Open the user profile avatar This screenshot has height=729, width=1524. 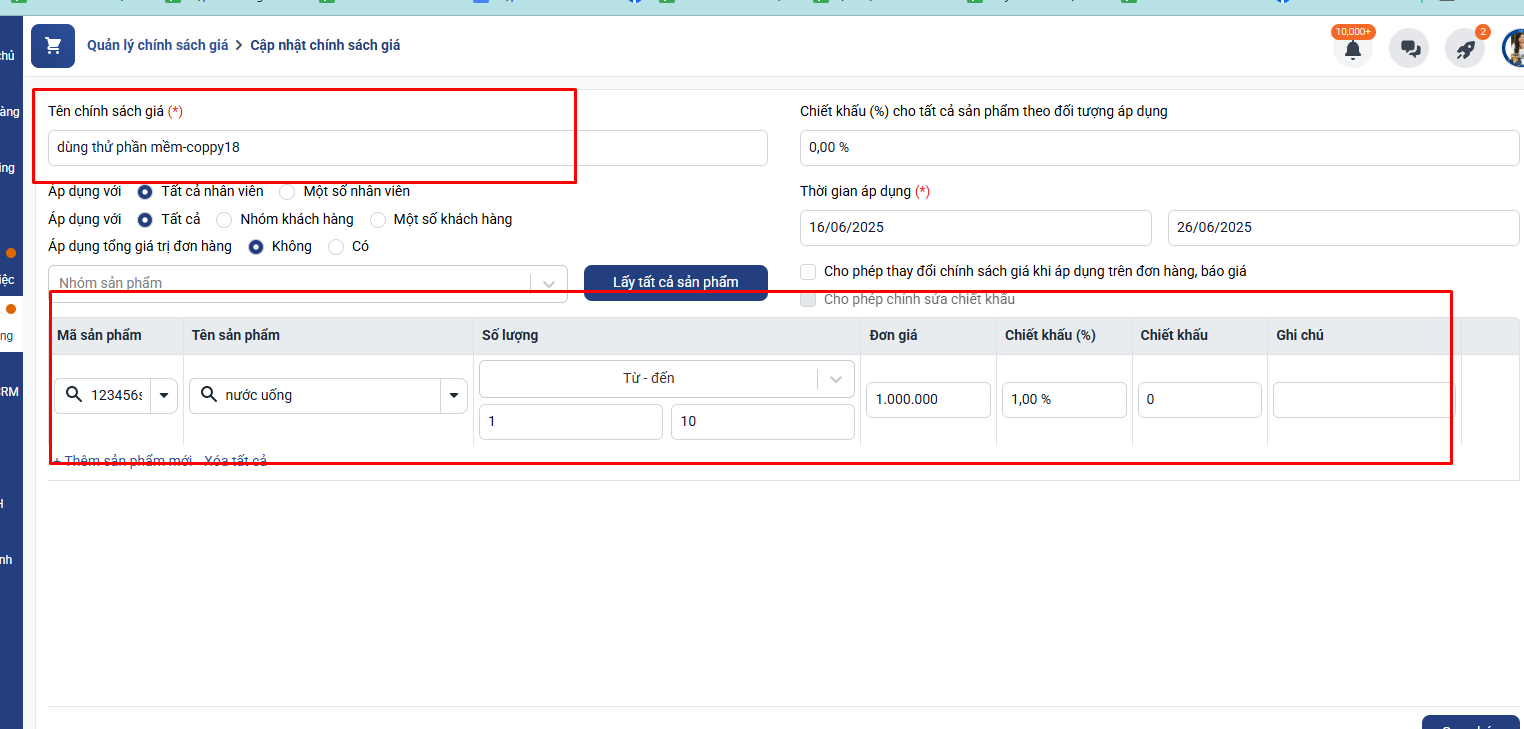tap(1514, 49)
